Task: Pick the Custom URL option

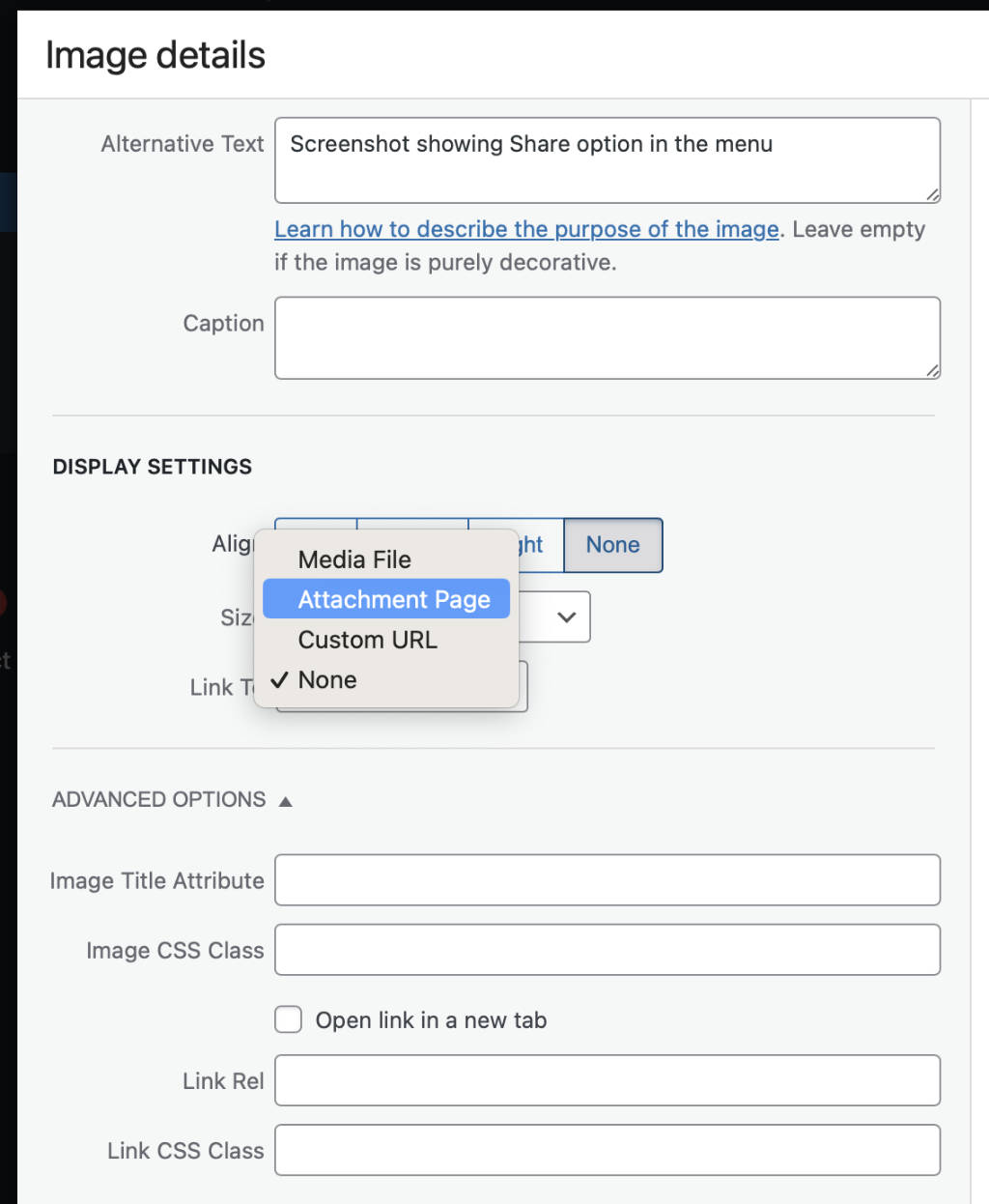Action: 367,640
